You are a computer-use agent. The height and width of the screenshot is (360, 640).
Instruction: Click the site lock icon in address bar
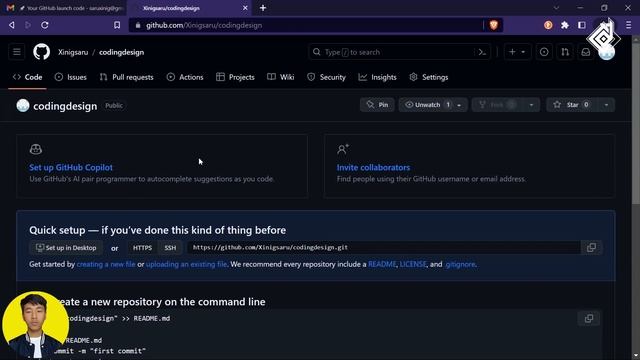click(x=138, y=25)
